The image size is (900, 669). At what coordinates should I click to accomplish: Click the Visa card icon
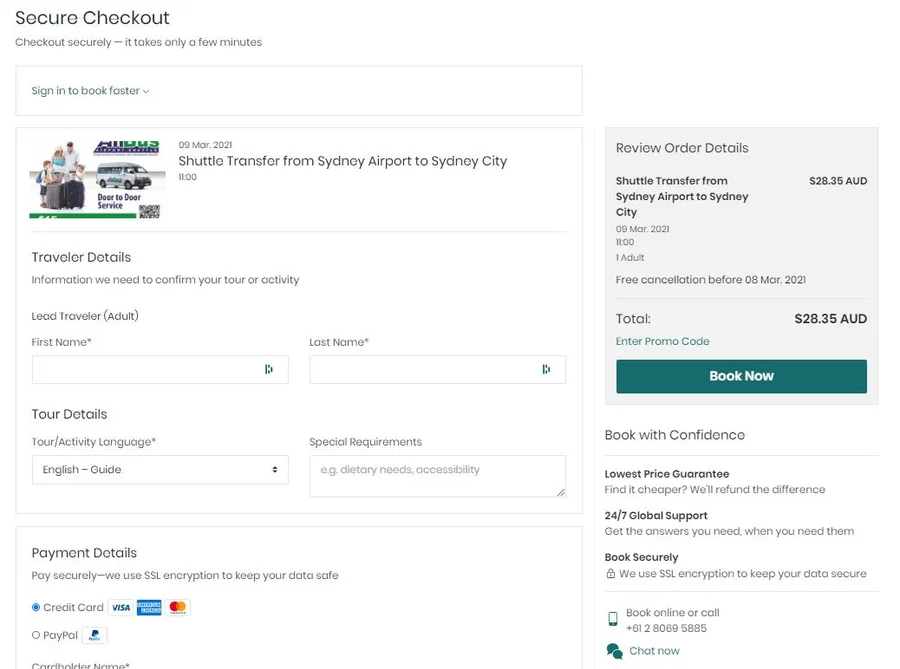[x=121, y=607]
